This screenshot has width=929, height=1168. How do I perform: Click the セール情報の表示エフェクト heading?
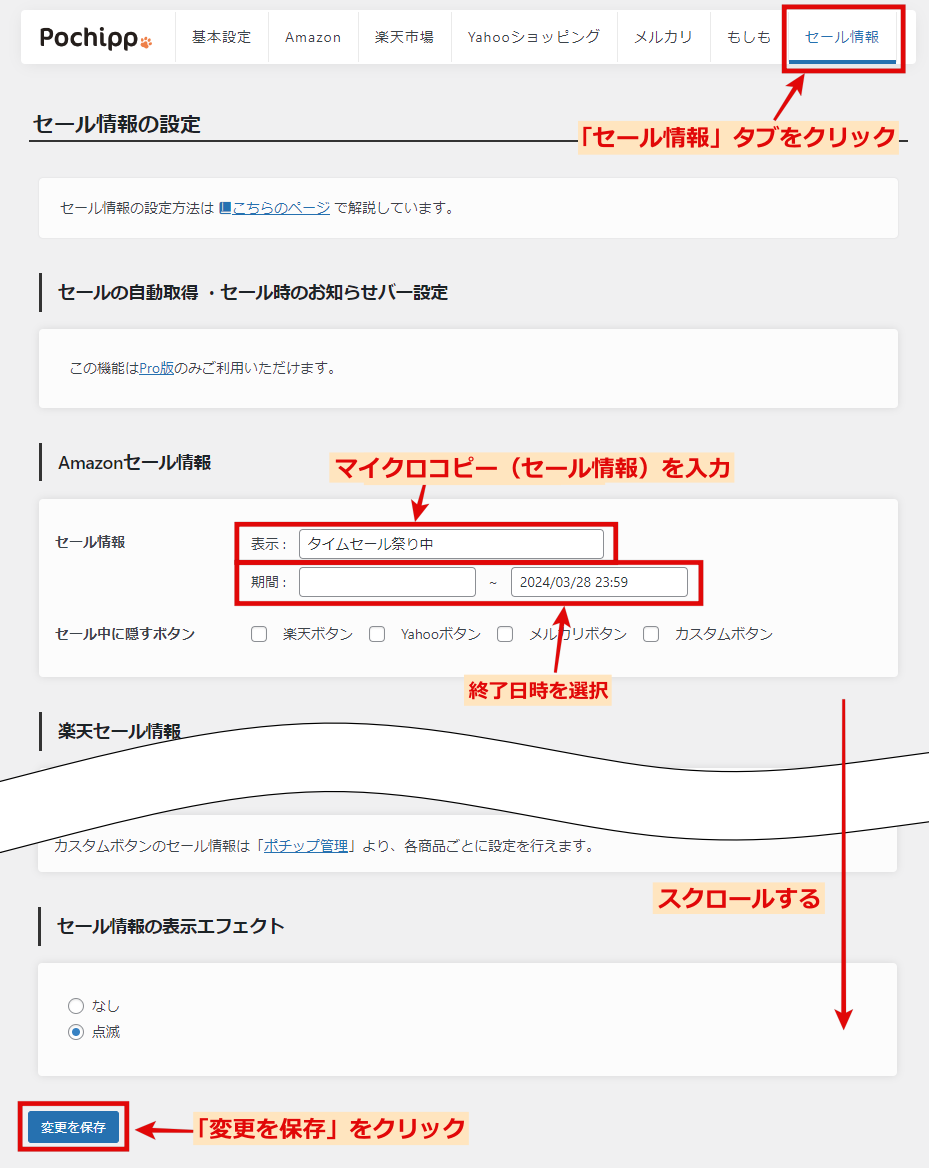point(171,926)
